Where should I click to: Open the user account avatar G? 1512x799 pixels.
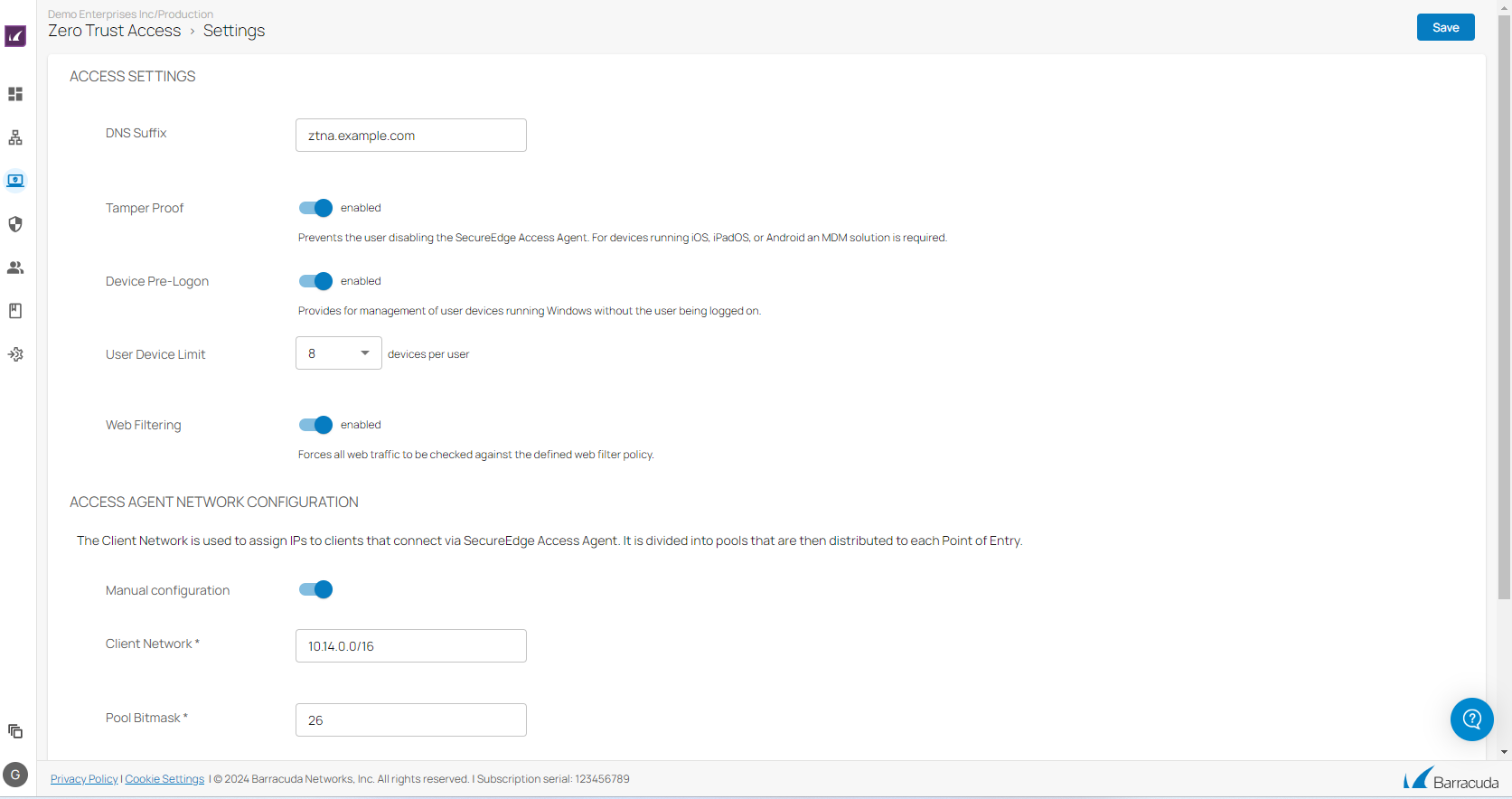[15, 775]
